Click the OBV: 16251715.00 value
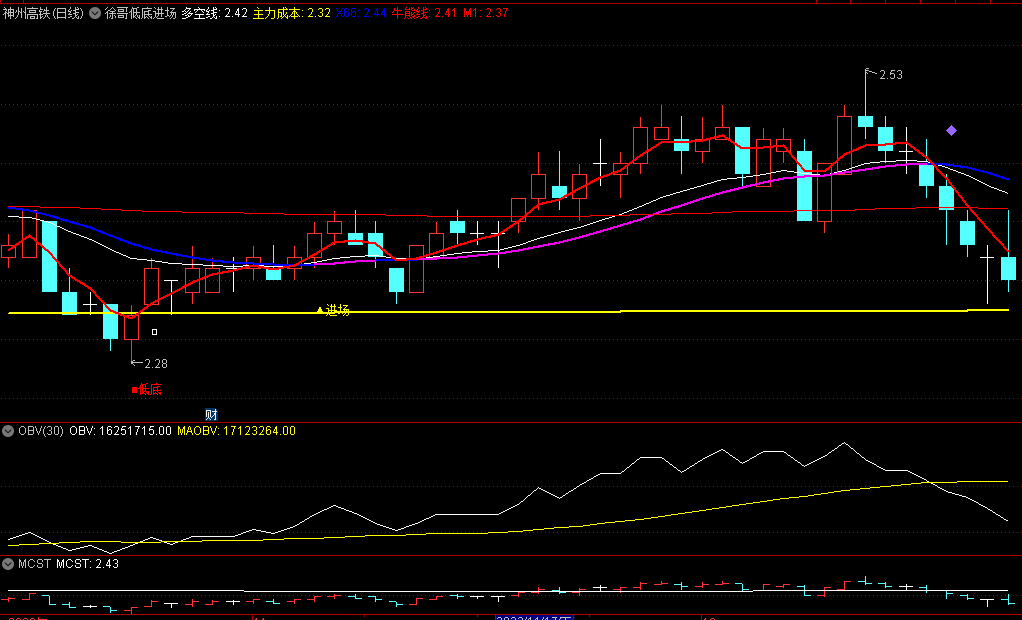Screen dimensions: 1022x620 (x=121, y=431)
